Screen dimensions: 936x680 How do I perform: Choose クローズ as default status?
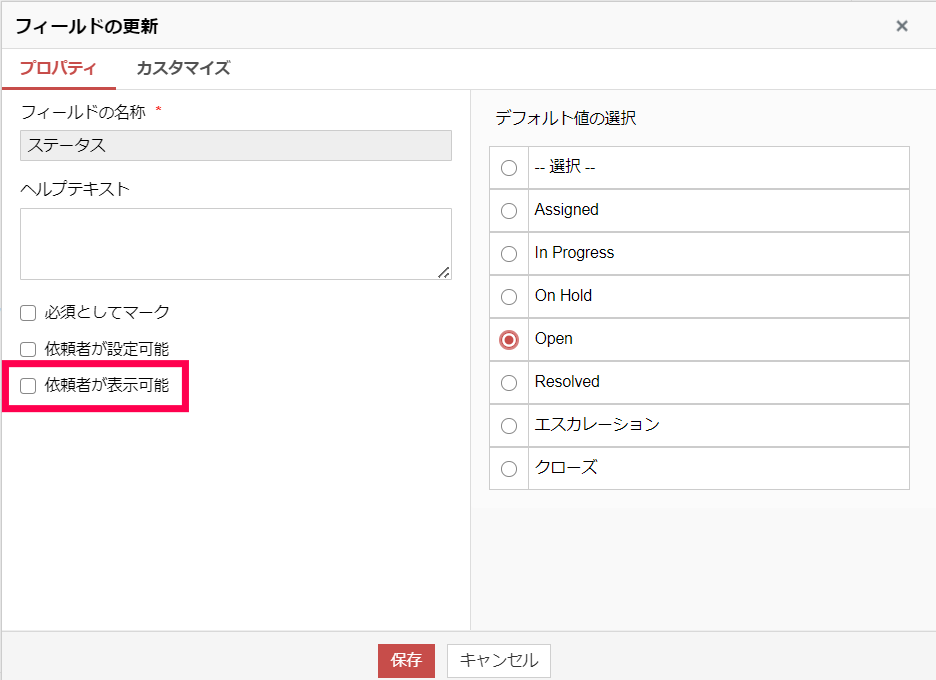[509, 469]
